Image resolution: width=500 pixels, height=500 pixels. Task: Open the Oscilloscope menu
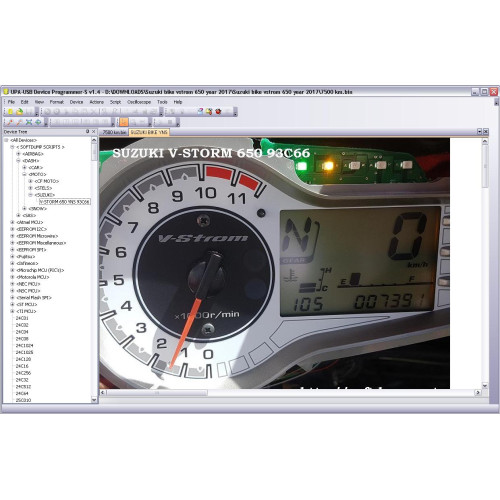[139, 102]
